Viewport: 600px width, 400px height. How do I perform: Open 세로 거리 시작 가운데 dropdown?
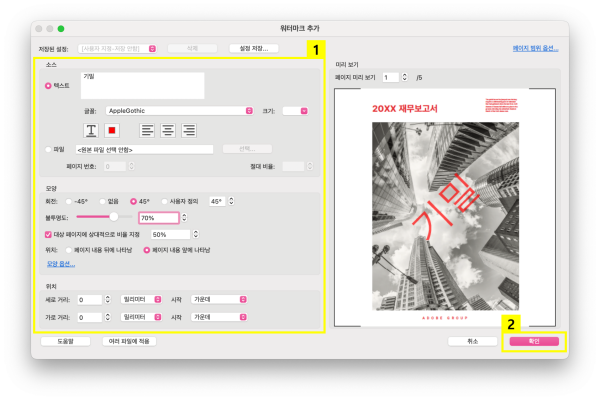(219, 299)
